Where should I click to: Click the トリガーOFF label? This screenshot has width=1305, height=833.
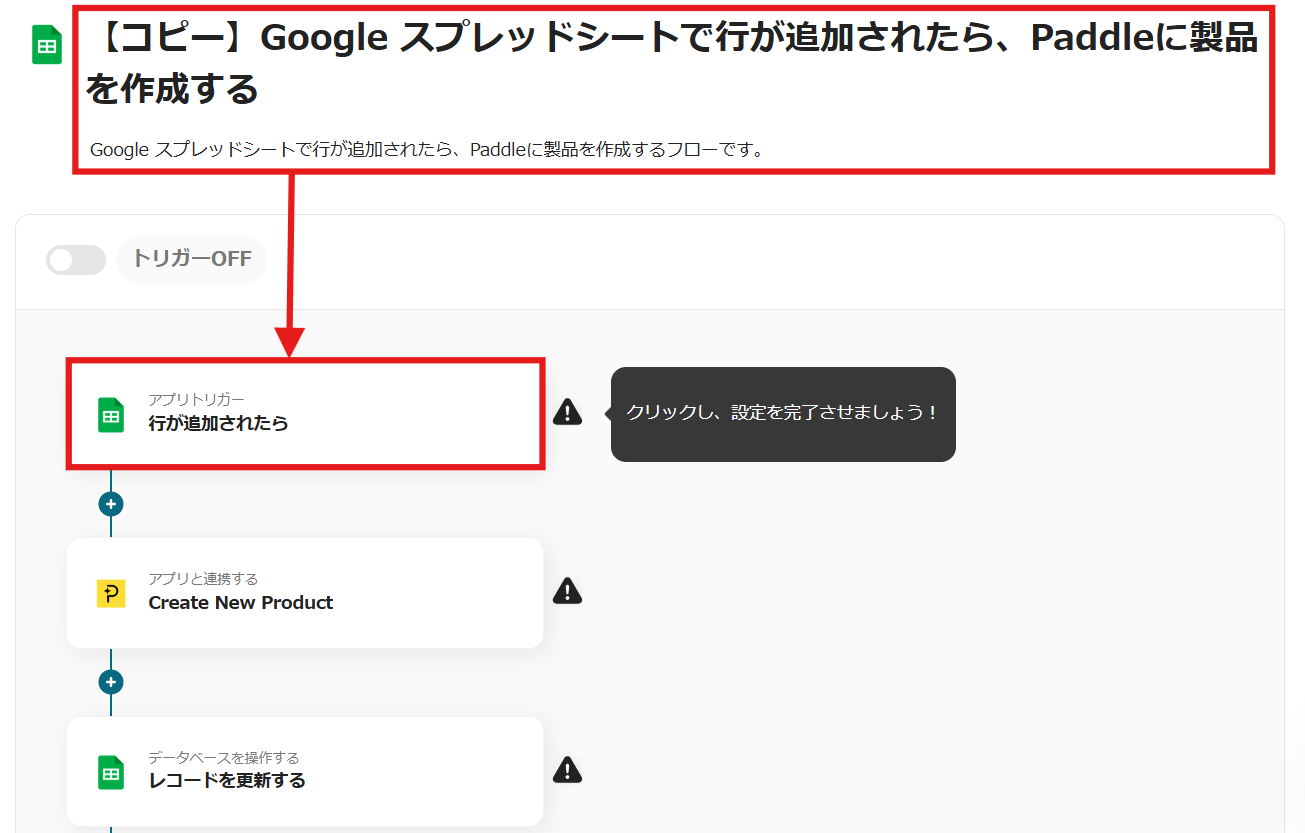click(x=192, y=260)
